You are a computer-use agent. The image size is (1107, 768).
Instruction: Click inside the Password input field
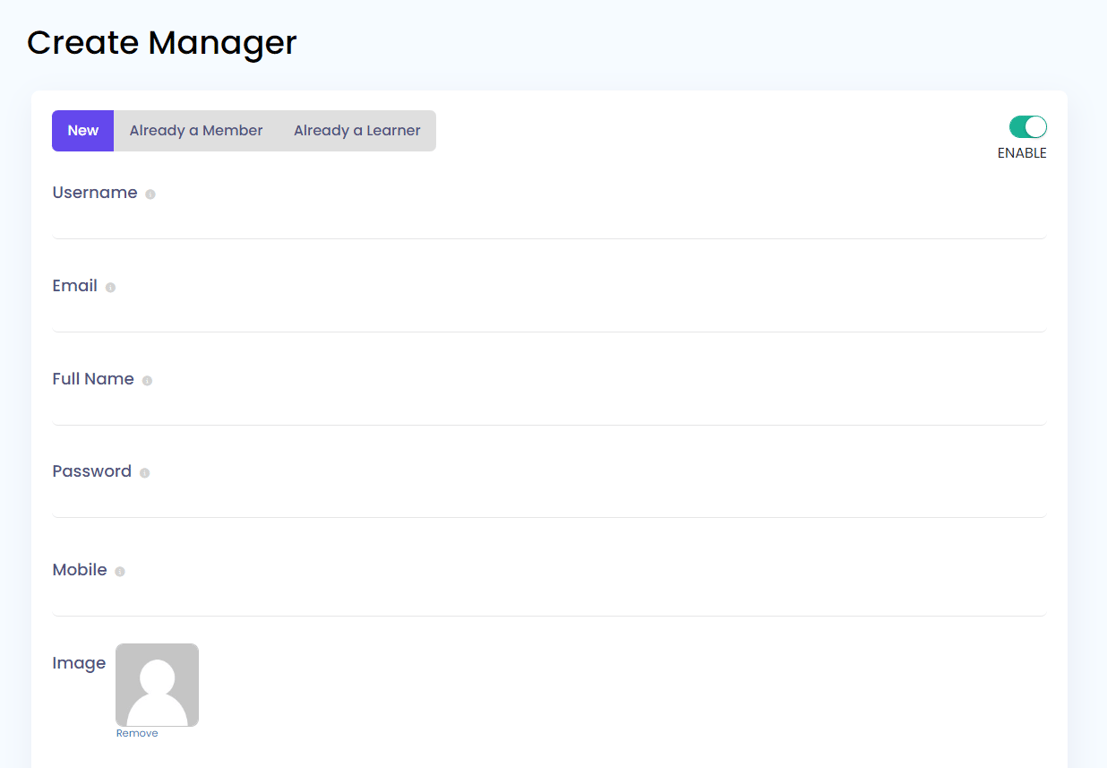[548, 500]
